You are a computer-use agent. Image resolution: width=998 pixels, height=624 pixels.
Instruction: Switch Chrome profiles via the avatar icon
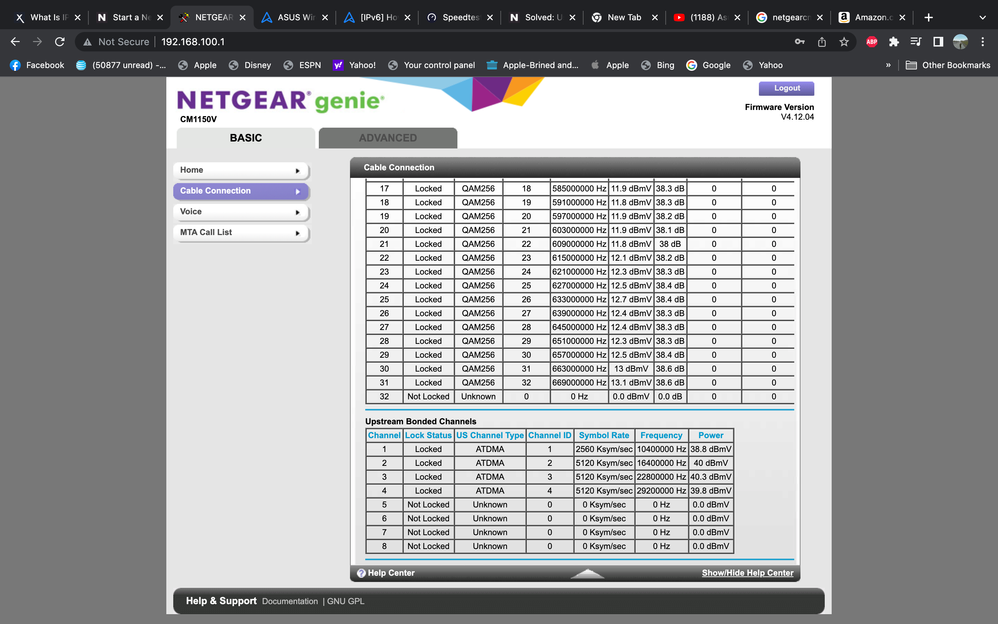pos(961,42)
